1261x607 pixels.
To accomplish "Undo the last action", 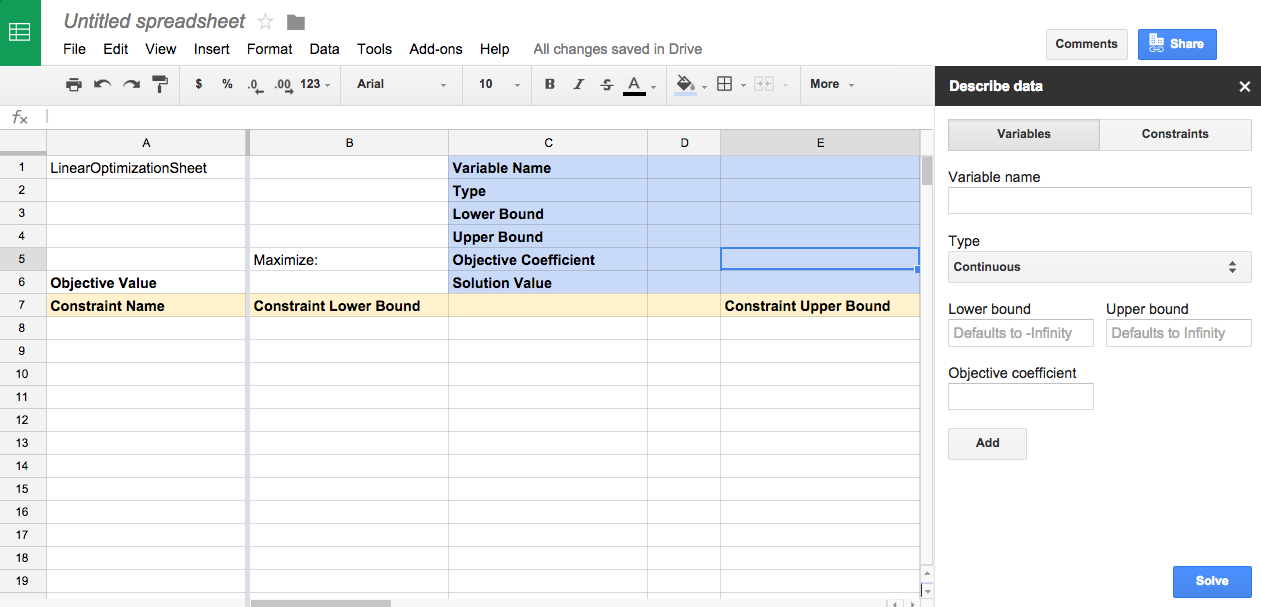I will (x=102, y=85).
